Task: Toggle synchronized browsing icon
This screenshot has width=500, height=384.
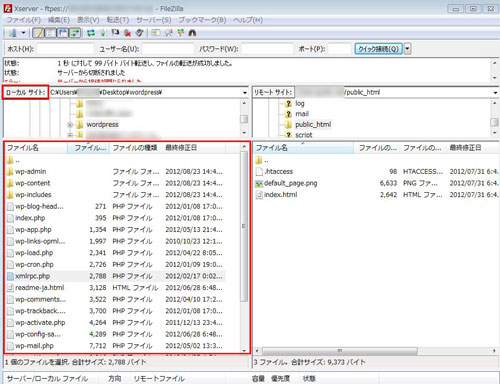Action: (x=181, y=33)
